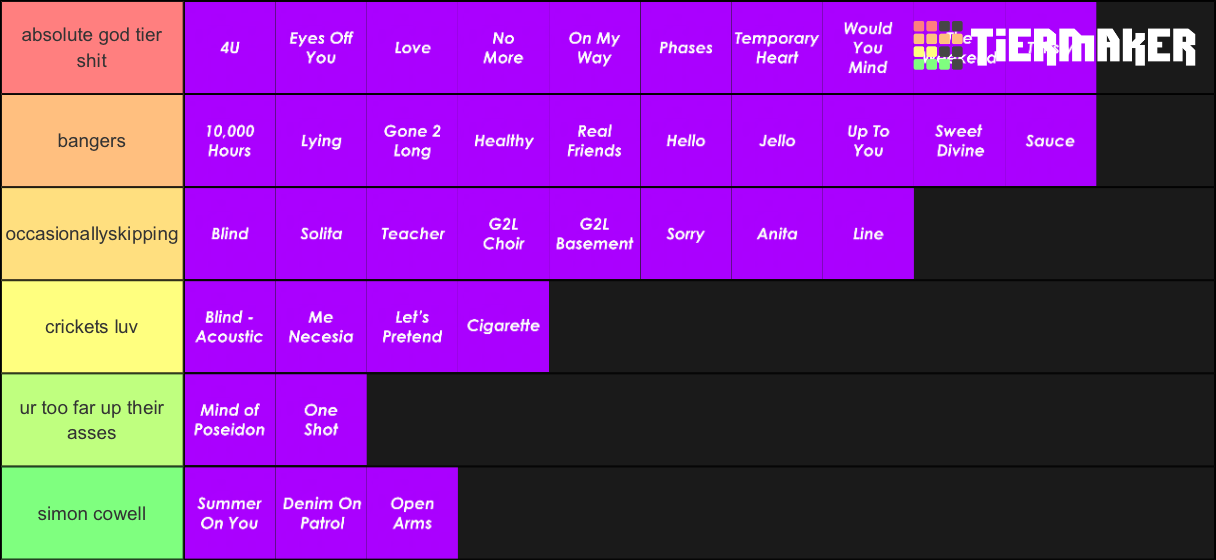Click the 'Temporary Heart' tile

(777, 48)
